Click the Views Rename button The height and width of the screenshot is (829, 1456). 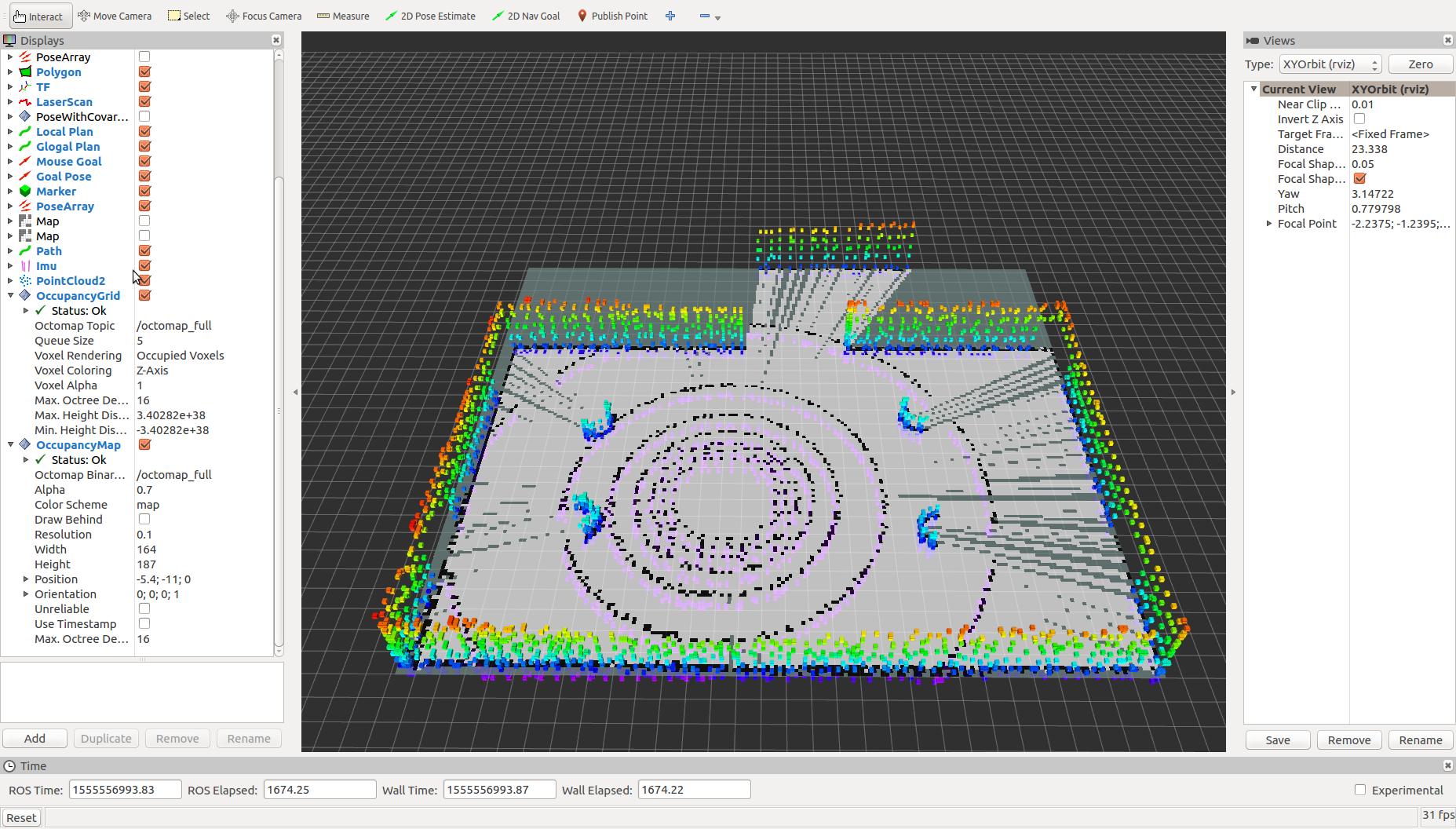(x=1421, y=740)
